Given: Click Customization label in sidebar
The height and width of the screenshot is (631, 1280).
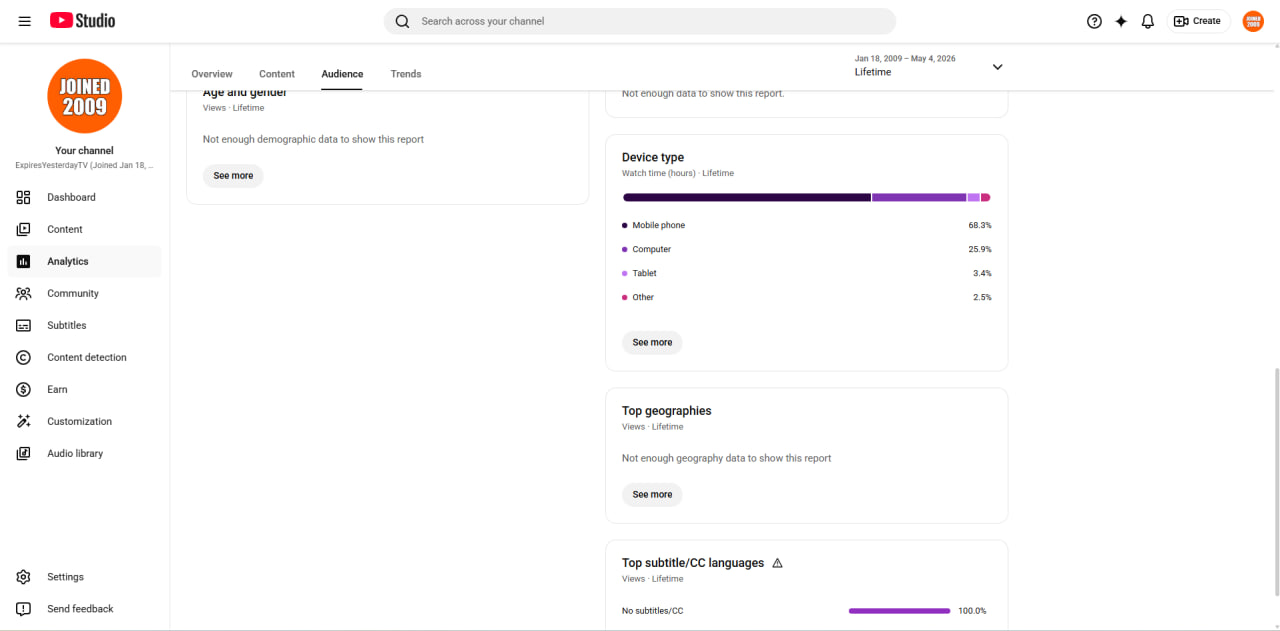Looking at the screenshot, I should coord(79,421).
